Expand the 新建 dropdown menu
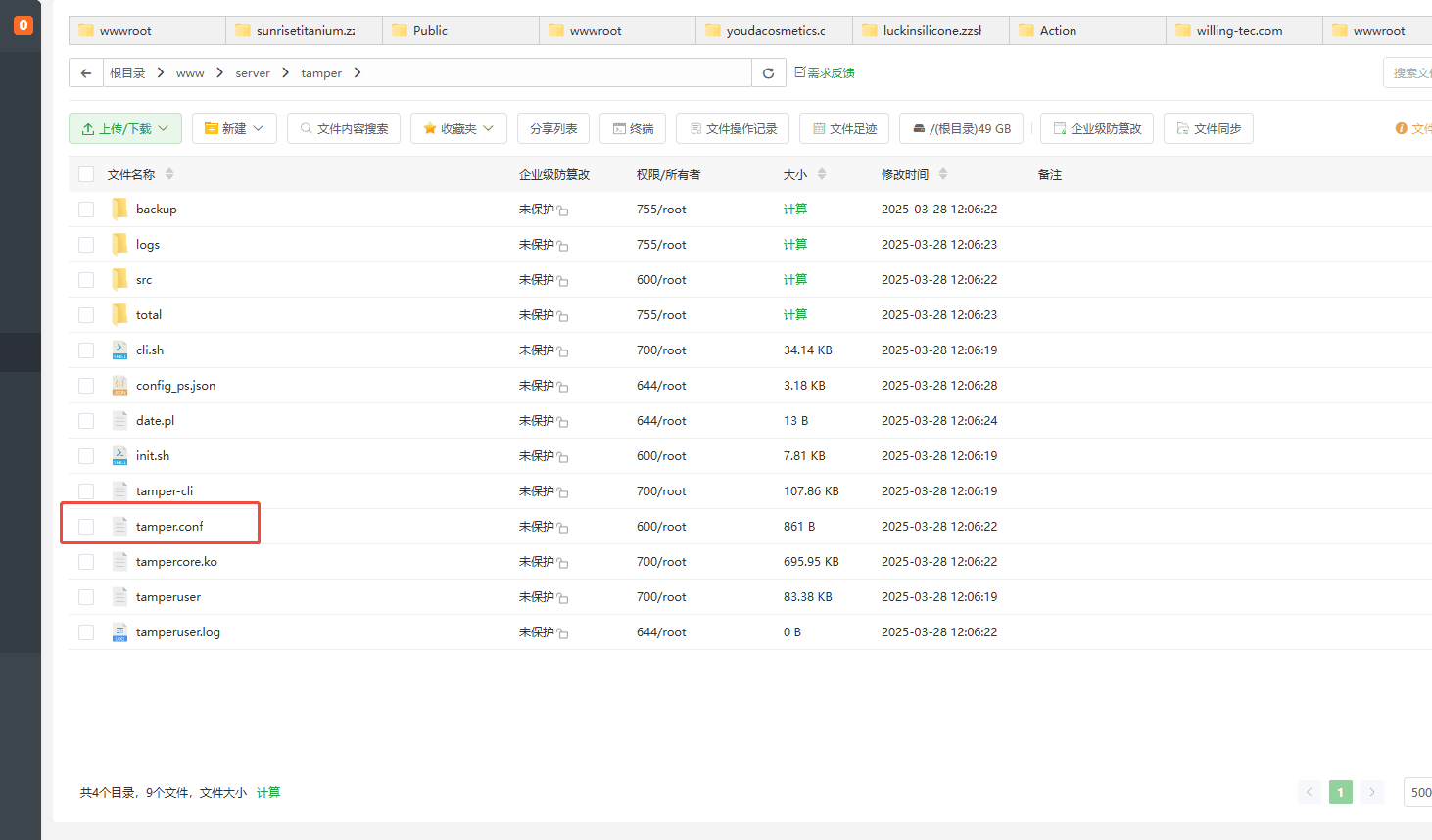The width and height of the screenshot is (1432, 840). 234,129
